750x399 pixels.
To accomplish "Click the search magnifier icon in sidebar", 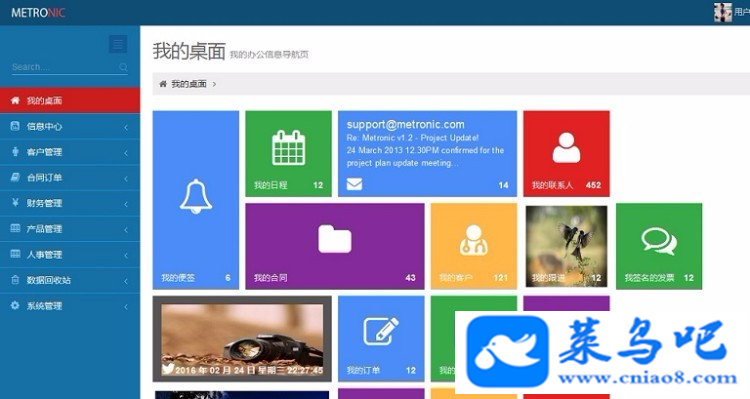I will pos(123,67).
